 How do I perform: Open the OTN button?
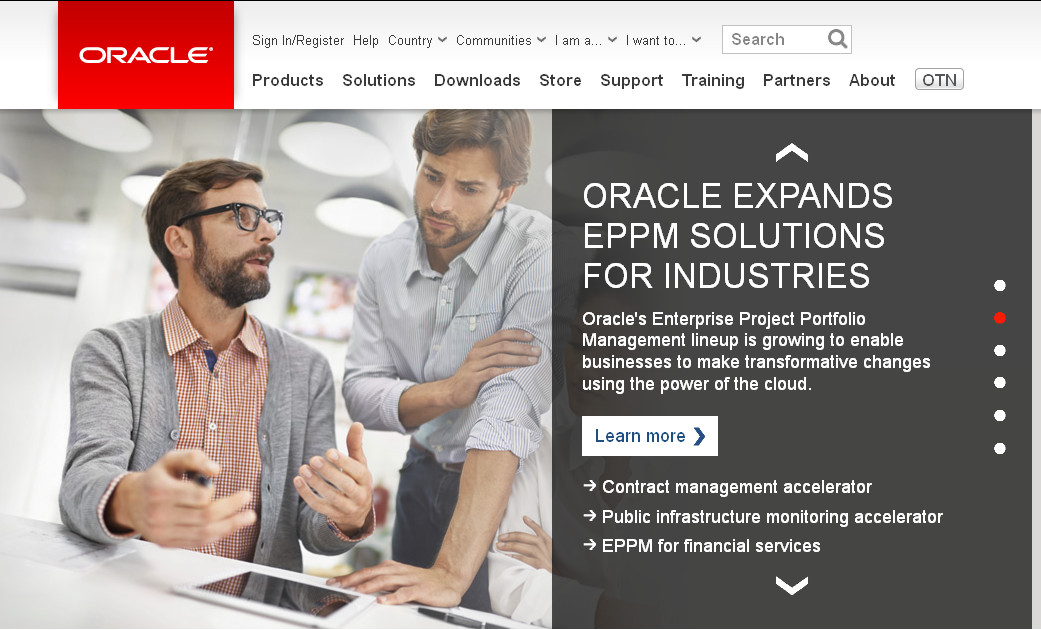(x=939, y=80)
